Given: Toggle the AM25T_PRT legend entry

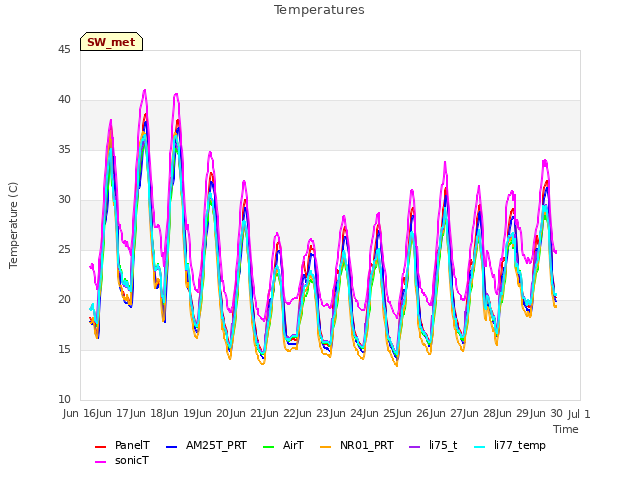Looking at the screenshot, I should [x=206, y=445].
